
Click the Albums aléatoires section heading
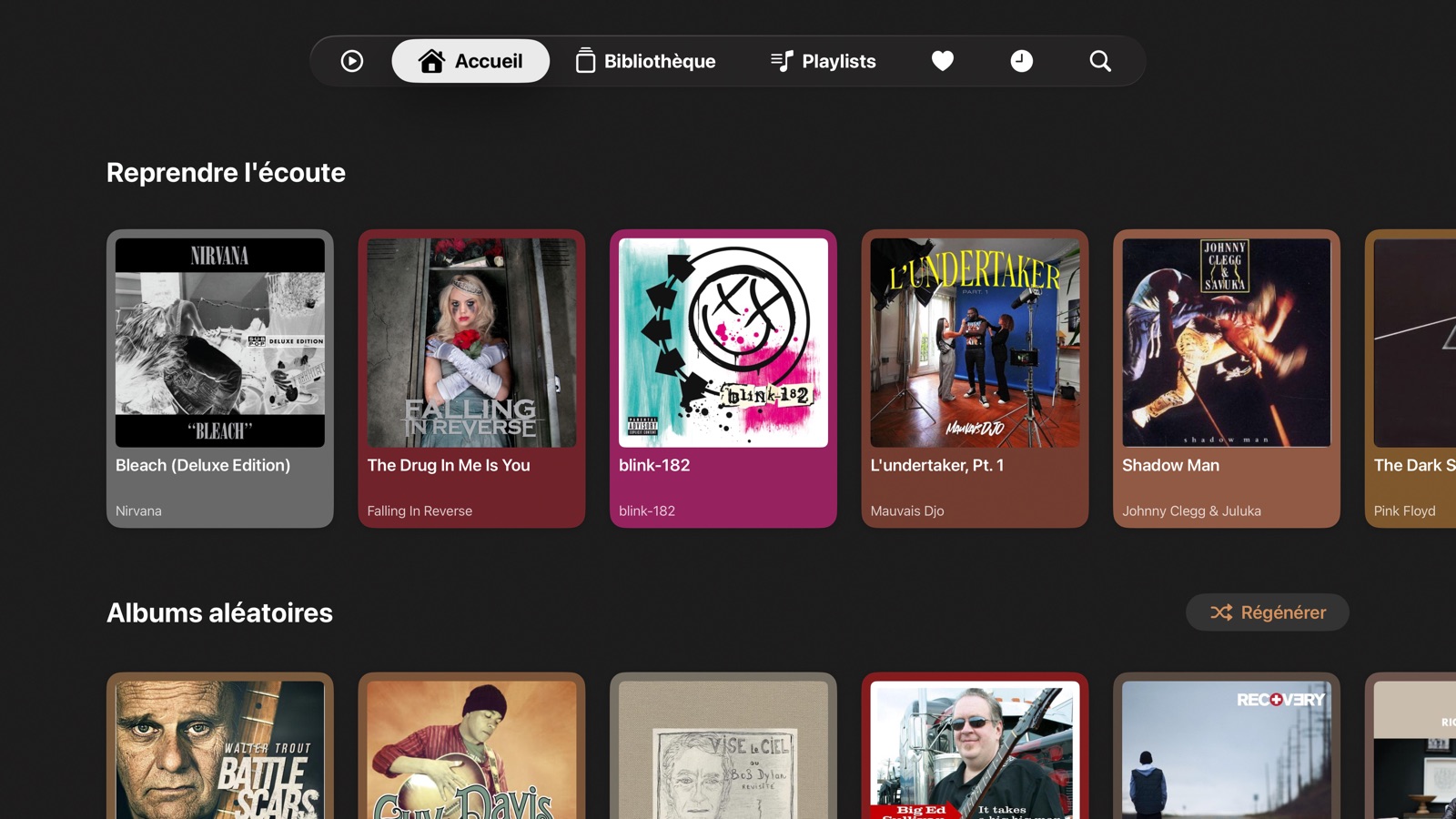[219, 612]
